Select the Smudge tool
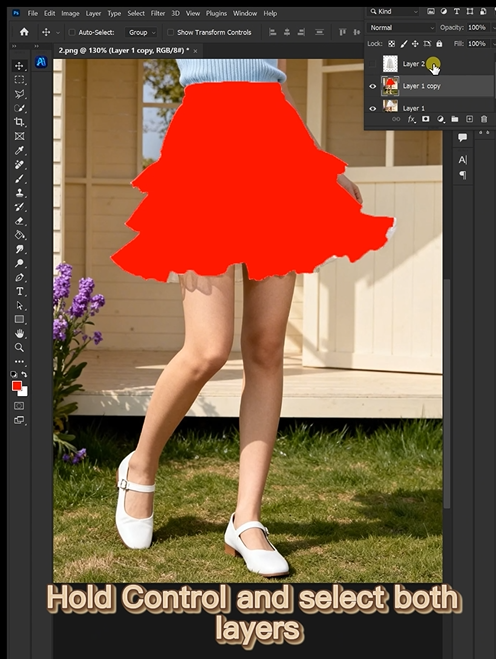This screenshot has width=496, height=659. click(19, 249)
